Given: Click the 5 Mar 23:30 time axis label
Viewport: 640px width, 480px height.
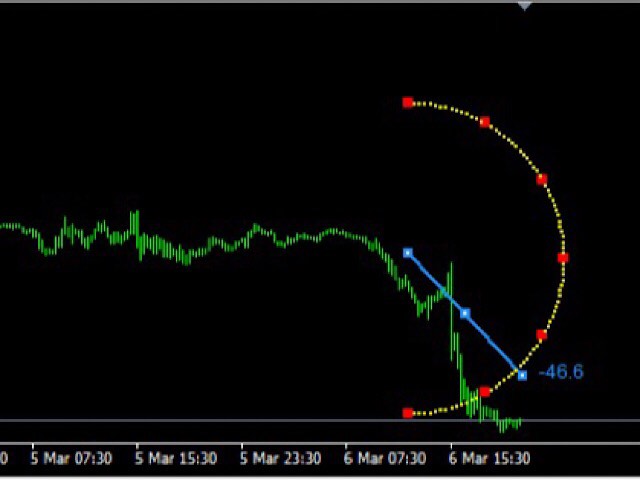Looking at the screenshot, I should 280,458.
